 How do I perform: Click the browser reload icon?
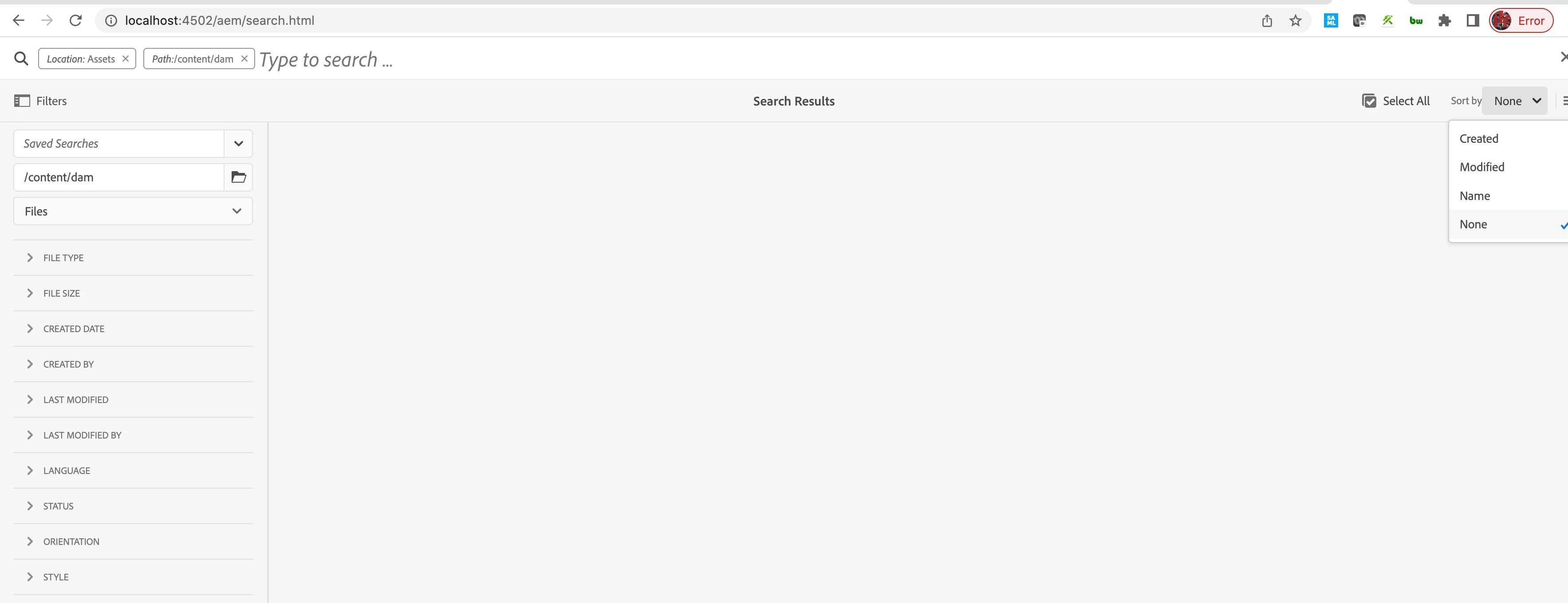[75, 20]
